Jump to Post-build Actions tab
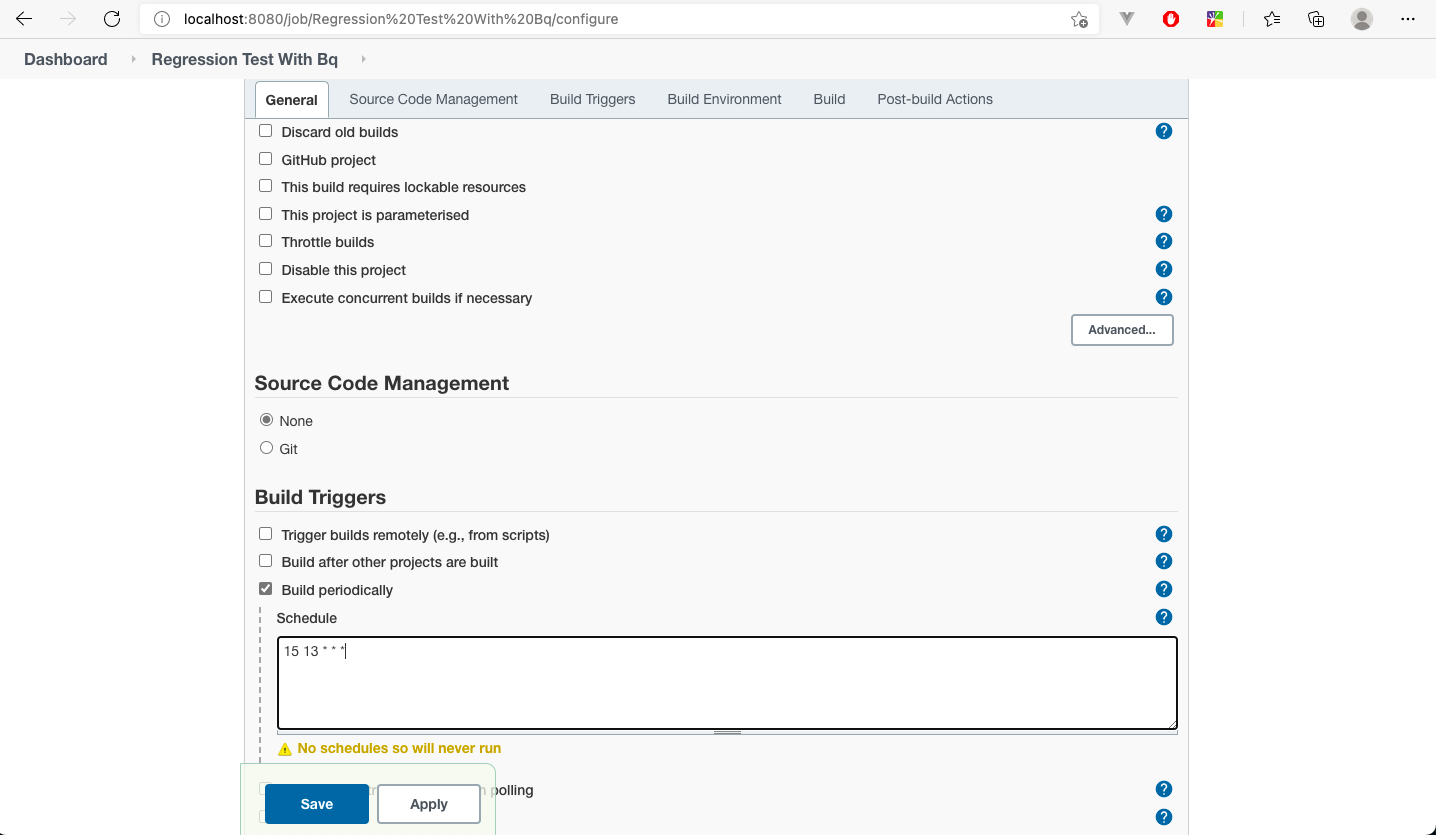 point(935,99)
